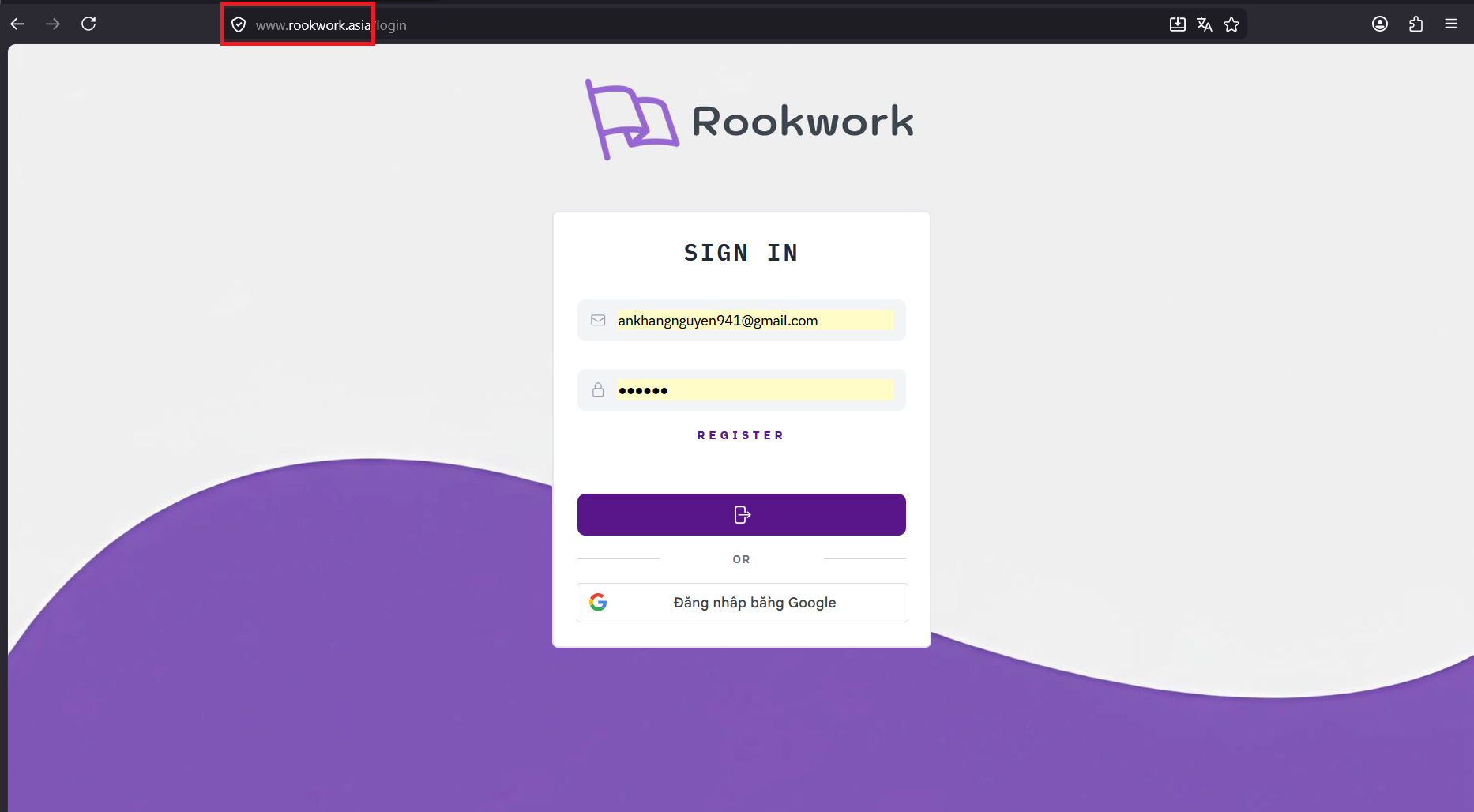Click the envelope icon in email field
This screenshot has height=812, width=1474.
point(598,320)
